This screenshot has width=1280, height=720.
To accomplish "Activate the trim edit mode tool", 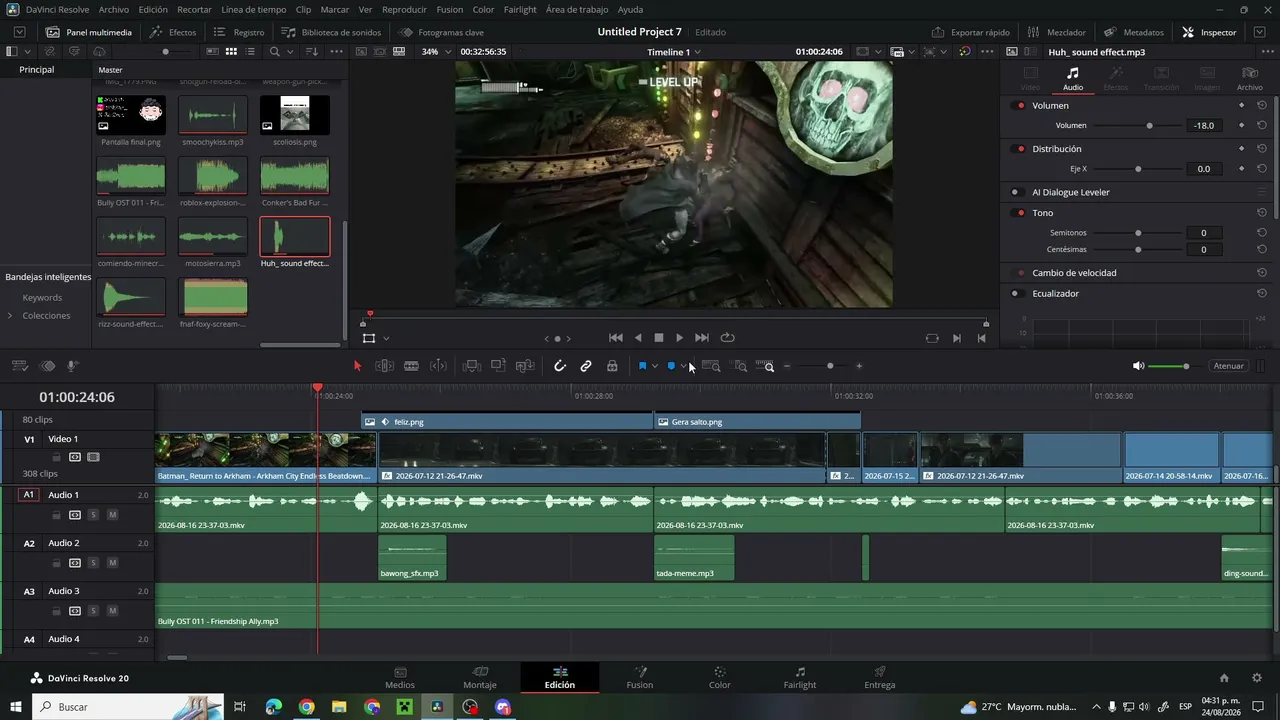I will [x=384, y=366].
